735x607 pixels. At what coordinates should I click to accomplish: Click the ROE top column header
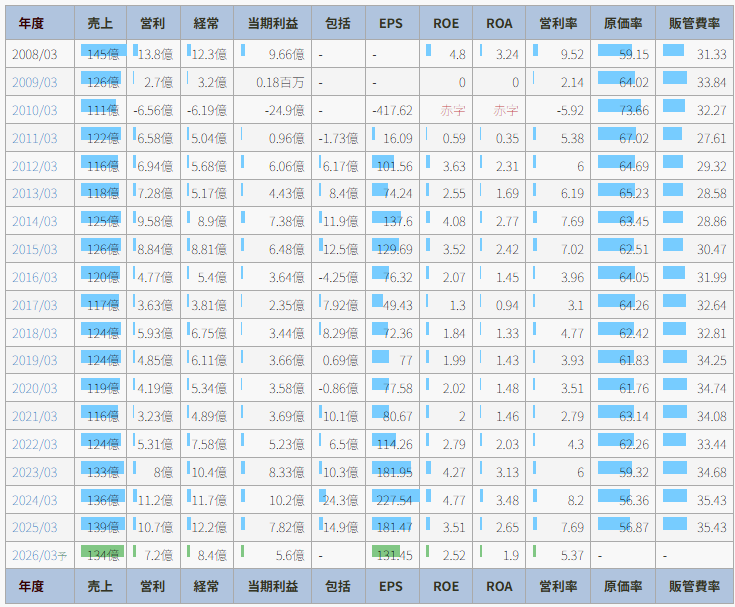pyautogui.click(x=446, y=23)
